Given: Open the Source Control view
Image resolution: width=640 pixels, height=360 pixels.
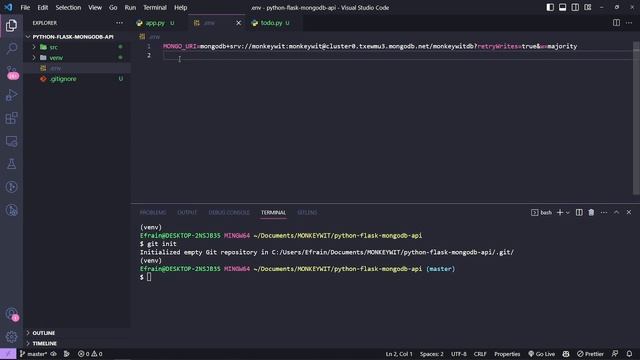Looking at the screenshot, I should pos(11,72).
